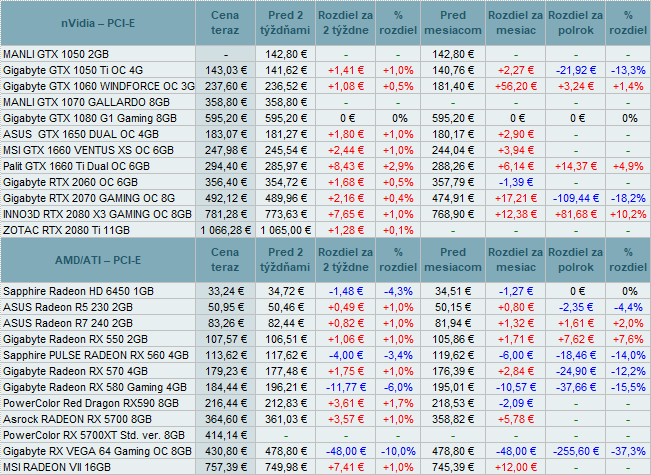This screenshot has width=651, height=475.
Task: Select ASUS GTX 1650 DUAL OC 4GB name
Action: [x=81, y=134]
